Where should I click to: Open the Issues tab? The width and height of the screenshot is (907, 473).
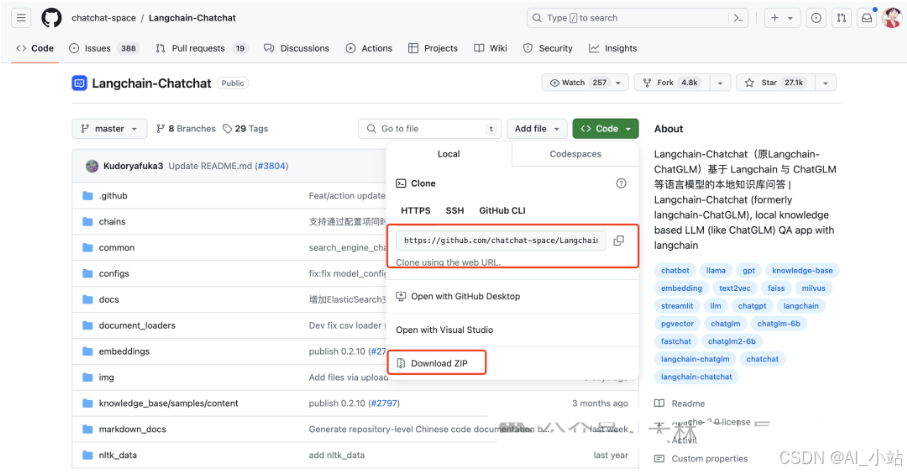point(104,48)
